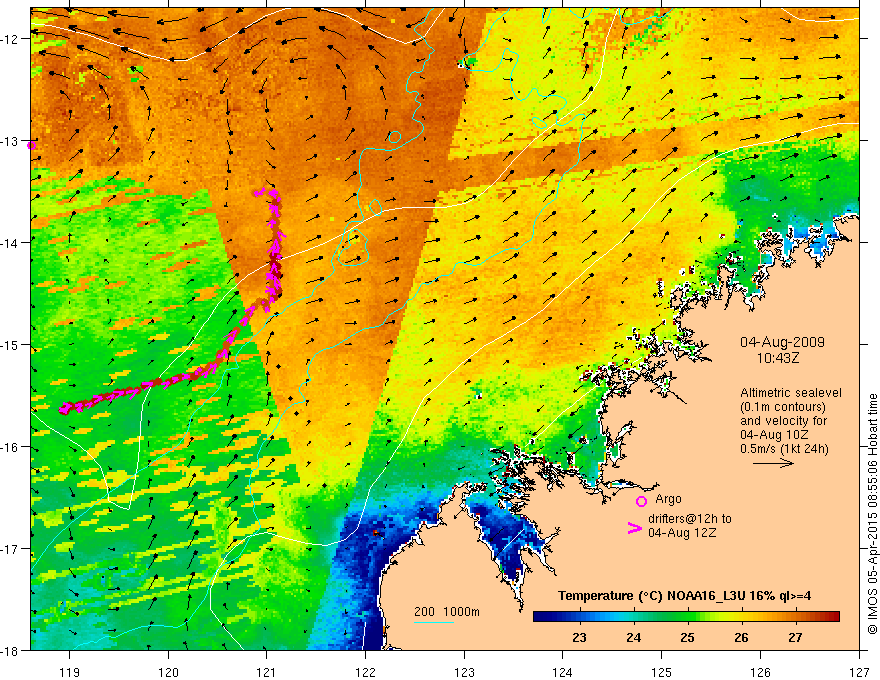Screen dimensions: 880x680
Task: Click the -12 latitude axis label
Action: pos(10,39)
